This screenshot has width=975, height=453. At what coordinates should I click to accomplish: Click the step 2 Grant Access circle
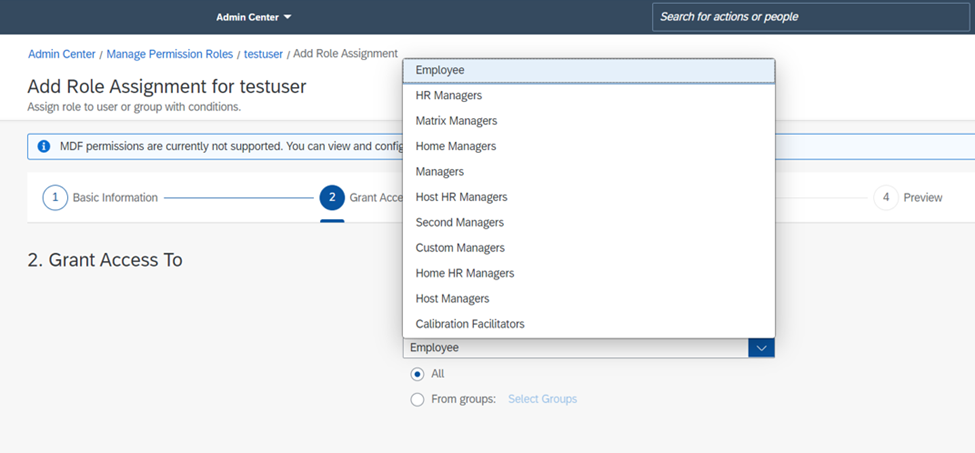(332, 198)
